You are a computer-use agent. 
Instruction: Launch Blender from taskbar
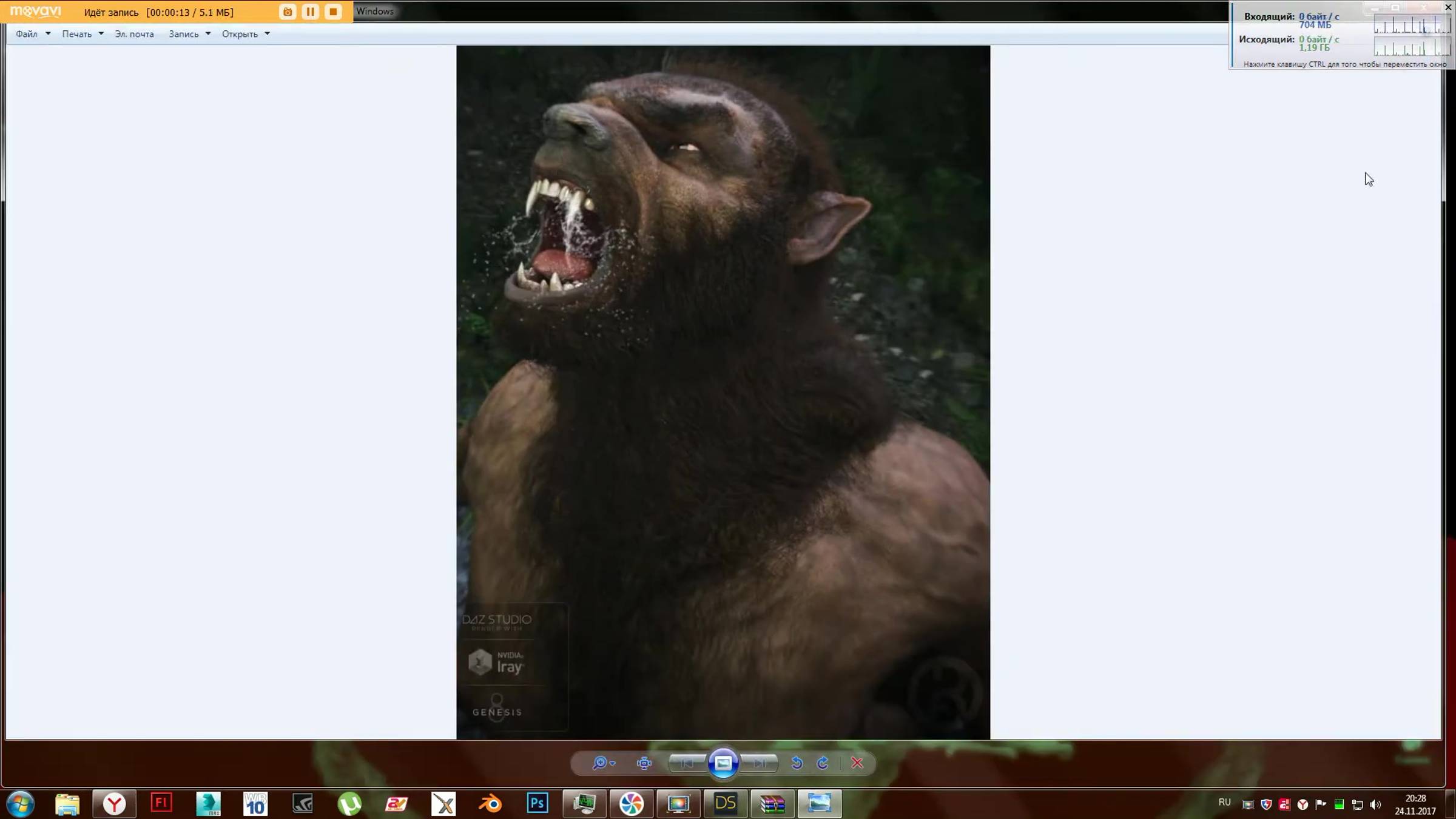(x=490, y=804)
